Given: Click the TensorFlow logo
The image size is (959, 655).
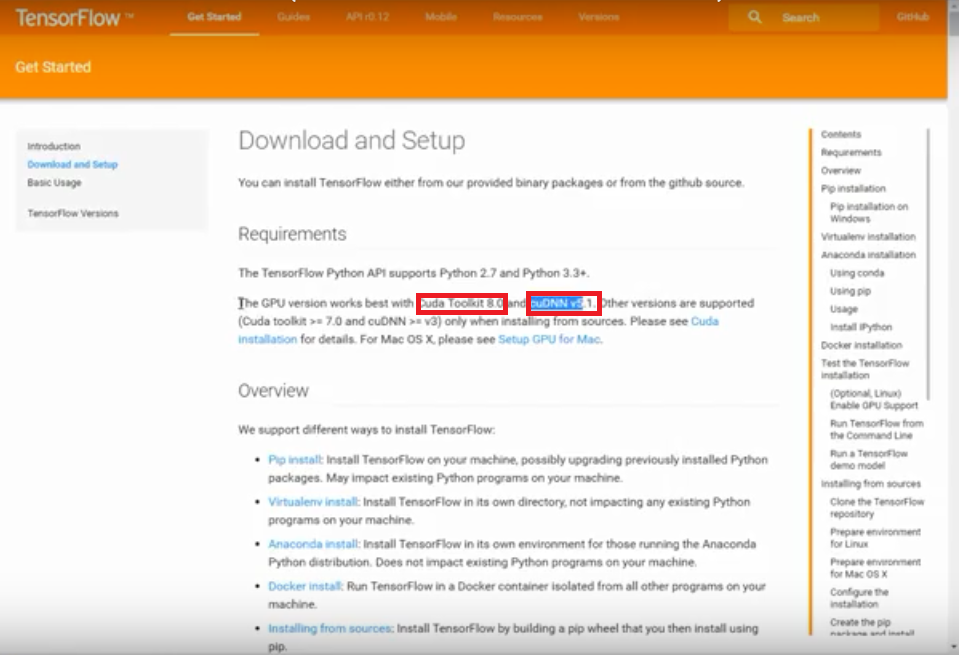Looking at the screenshot, I should click(73, 18).
